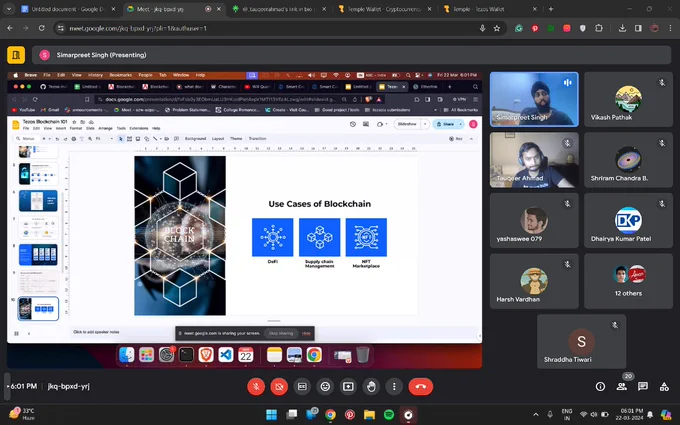Close the Meet jkq-bpxd-yrj tab
This screenshot has height=425, width=680.
coord(219,9)
